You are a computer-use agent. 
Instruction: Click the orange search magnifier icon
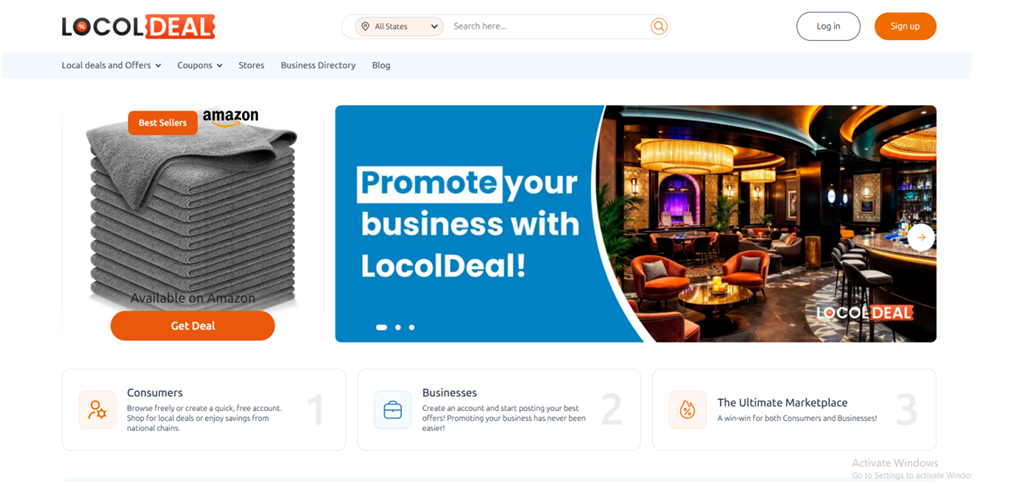(x=658, y=26)
